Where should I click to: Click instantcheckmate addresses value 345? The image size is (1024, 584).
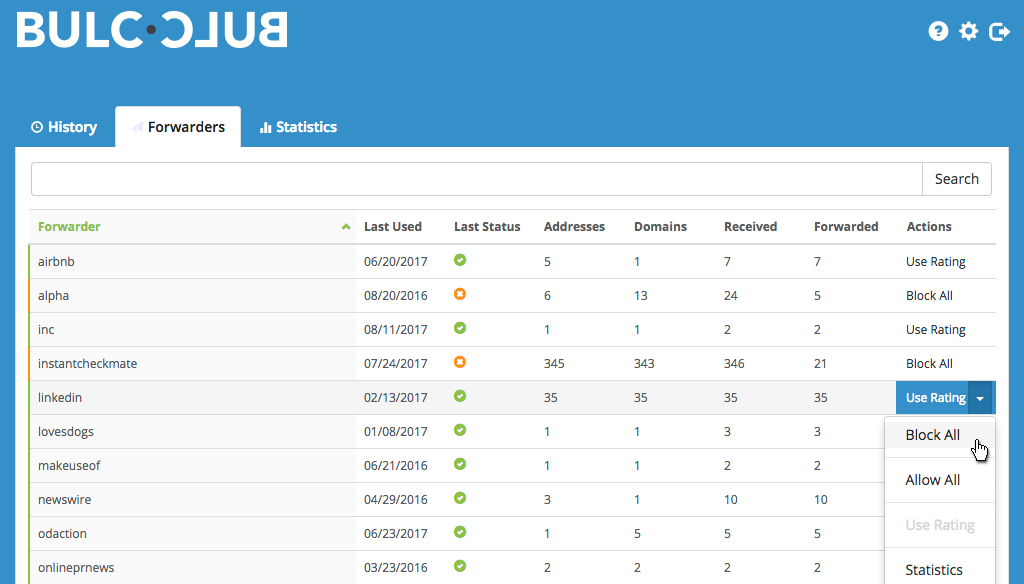[x=554, y=364]
